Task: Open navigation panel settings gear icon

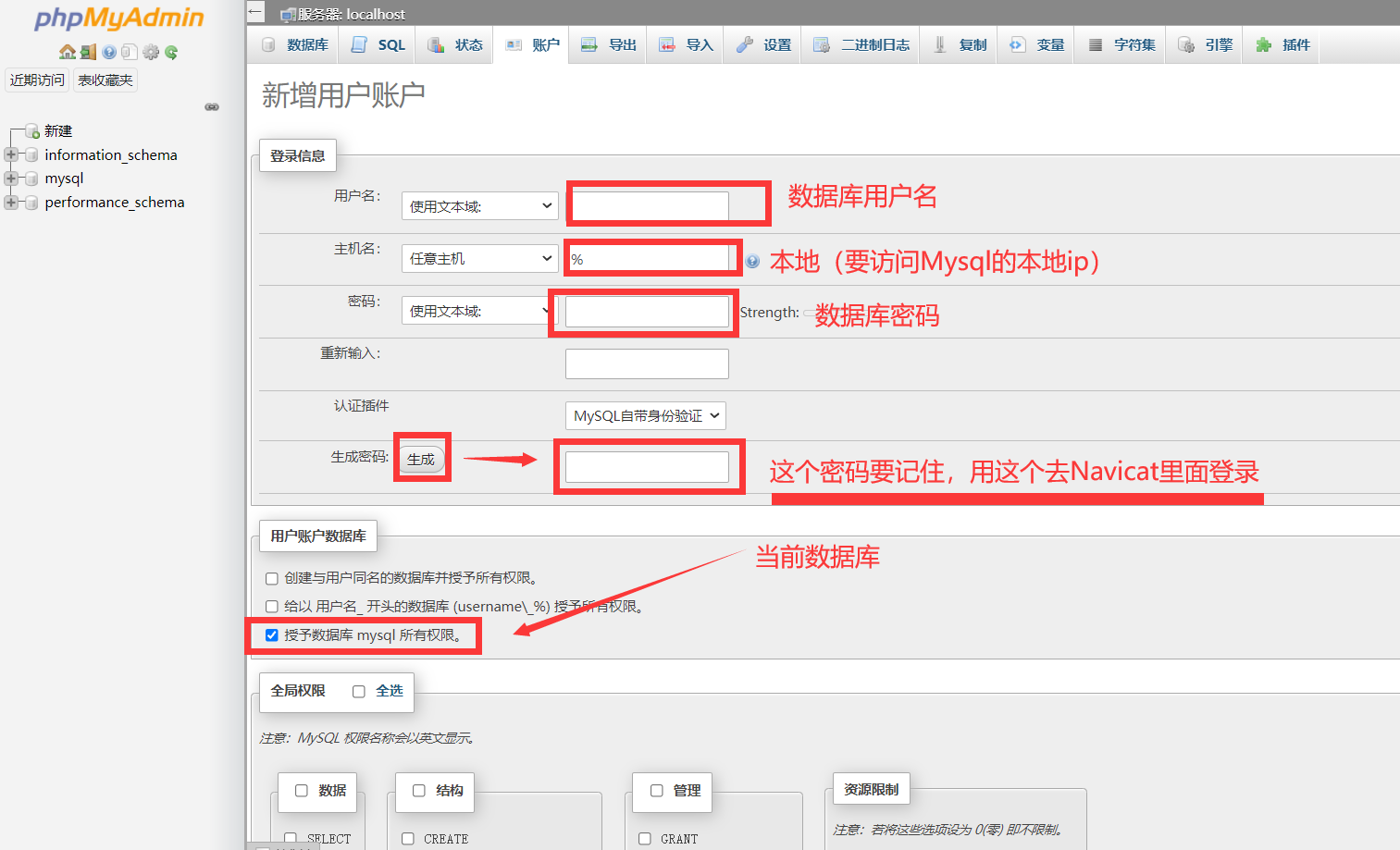Action: (151, 52)
